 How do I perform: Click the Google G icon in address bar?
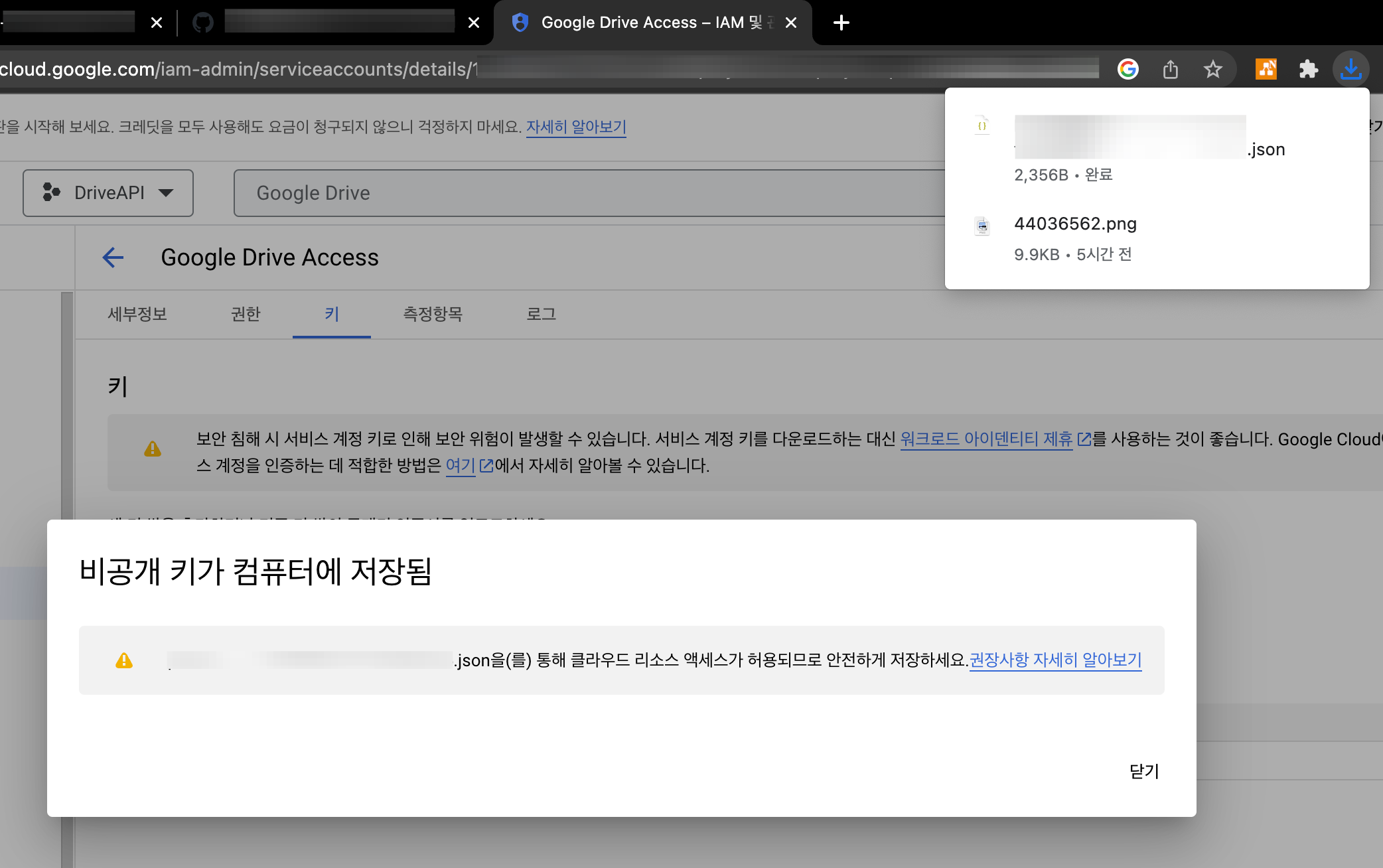pos(1128,69)
